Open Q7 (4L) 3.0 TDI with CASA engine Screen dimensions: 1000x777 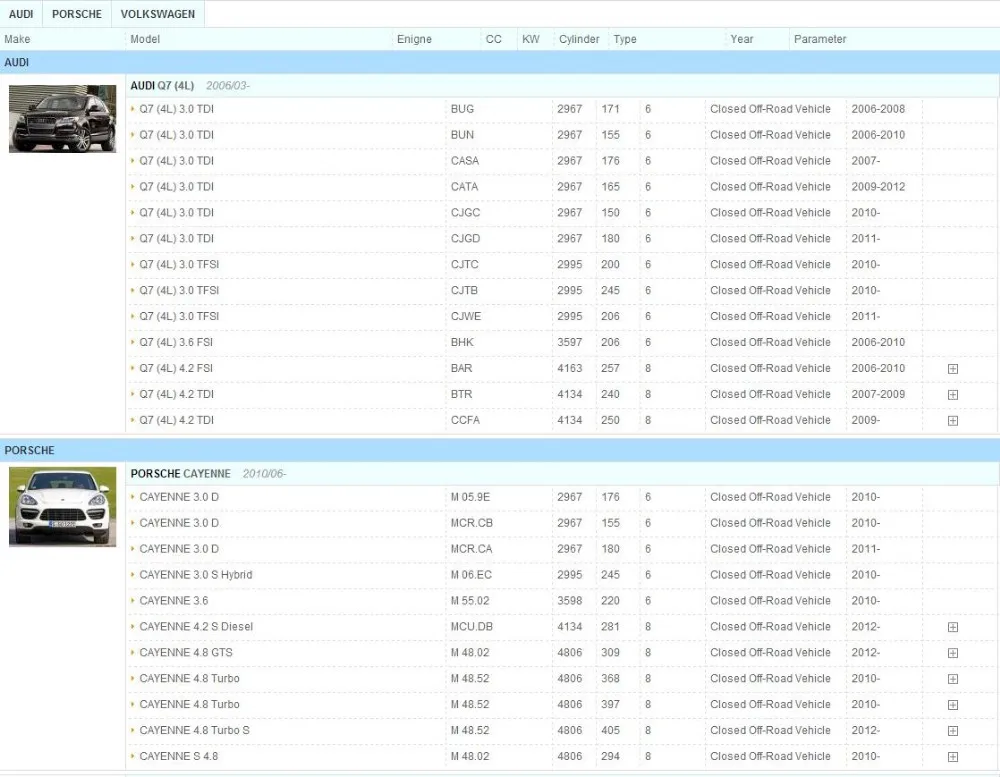tap(177, 161)
